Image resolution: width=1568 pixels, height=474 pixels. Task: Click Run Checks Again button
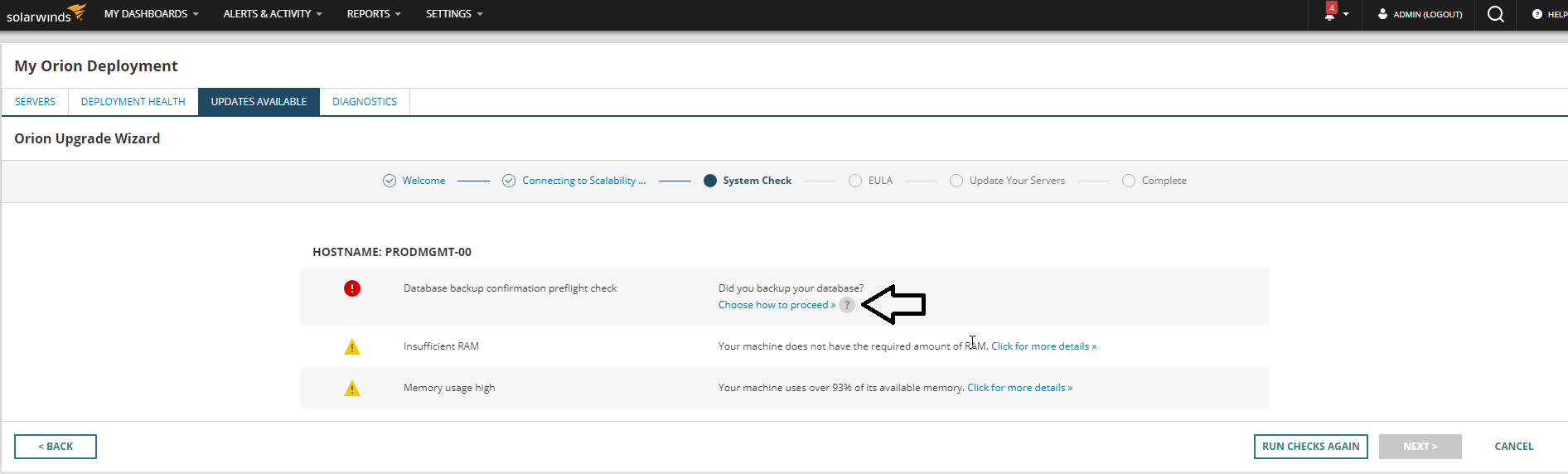[x=1310, y=447]
